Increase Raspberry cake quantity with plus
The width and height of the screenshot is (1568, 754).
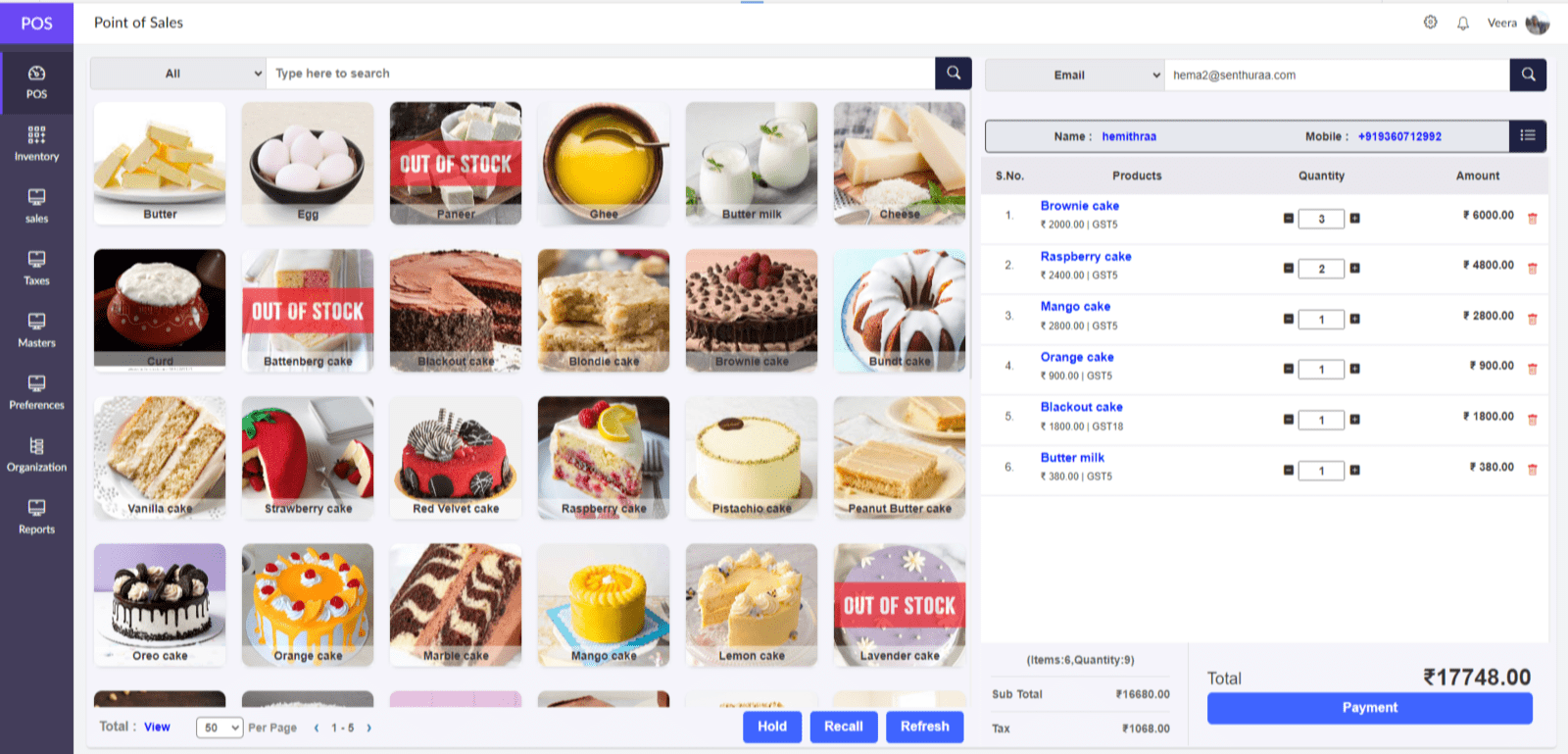tap(1354, 269)
